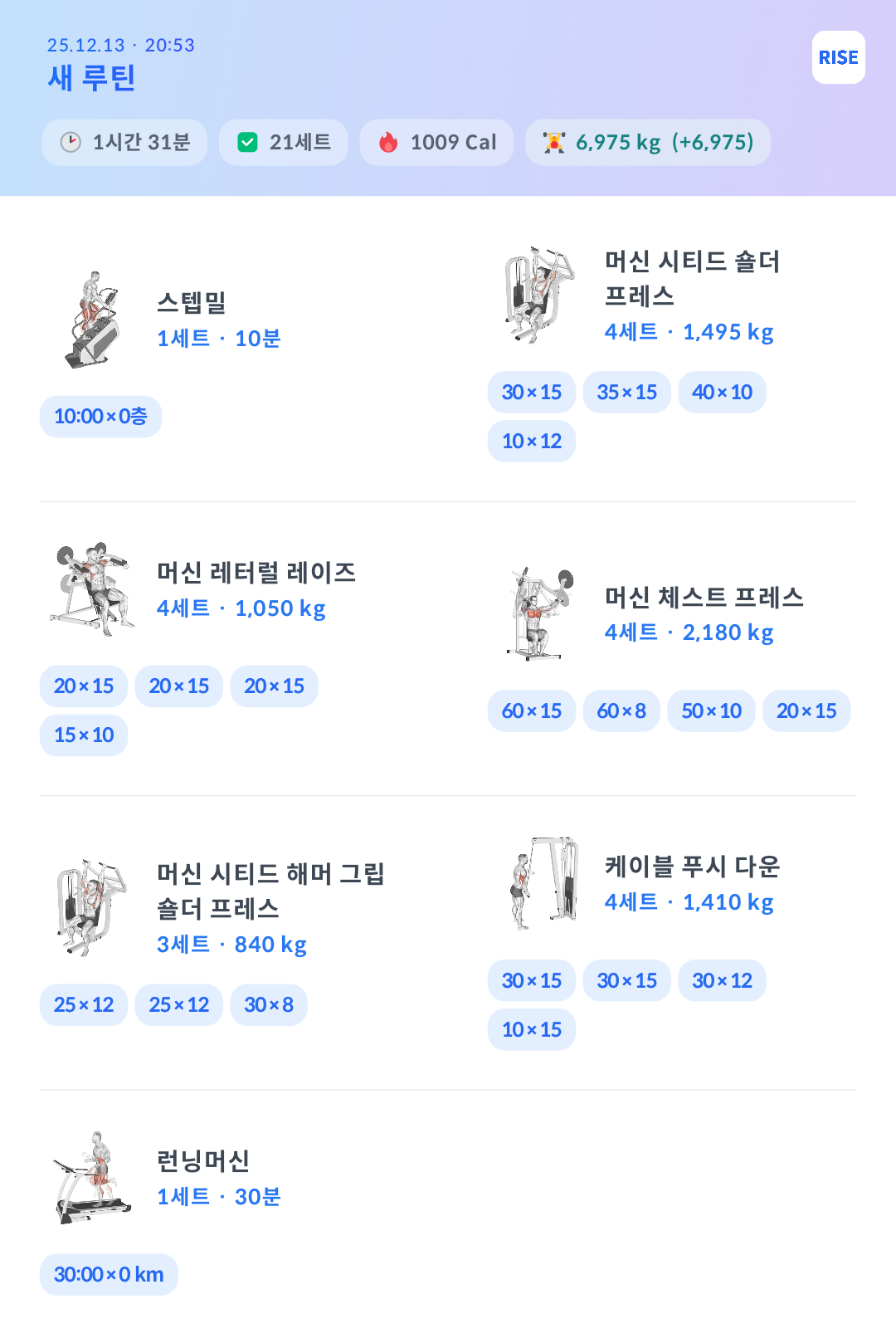896x1343 pixels.
Task: Open the 새 루틴 routine title
Action: click(91, 78)
